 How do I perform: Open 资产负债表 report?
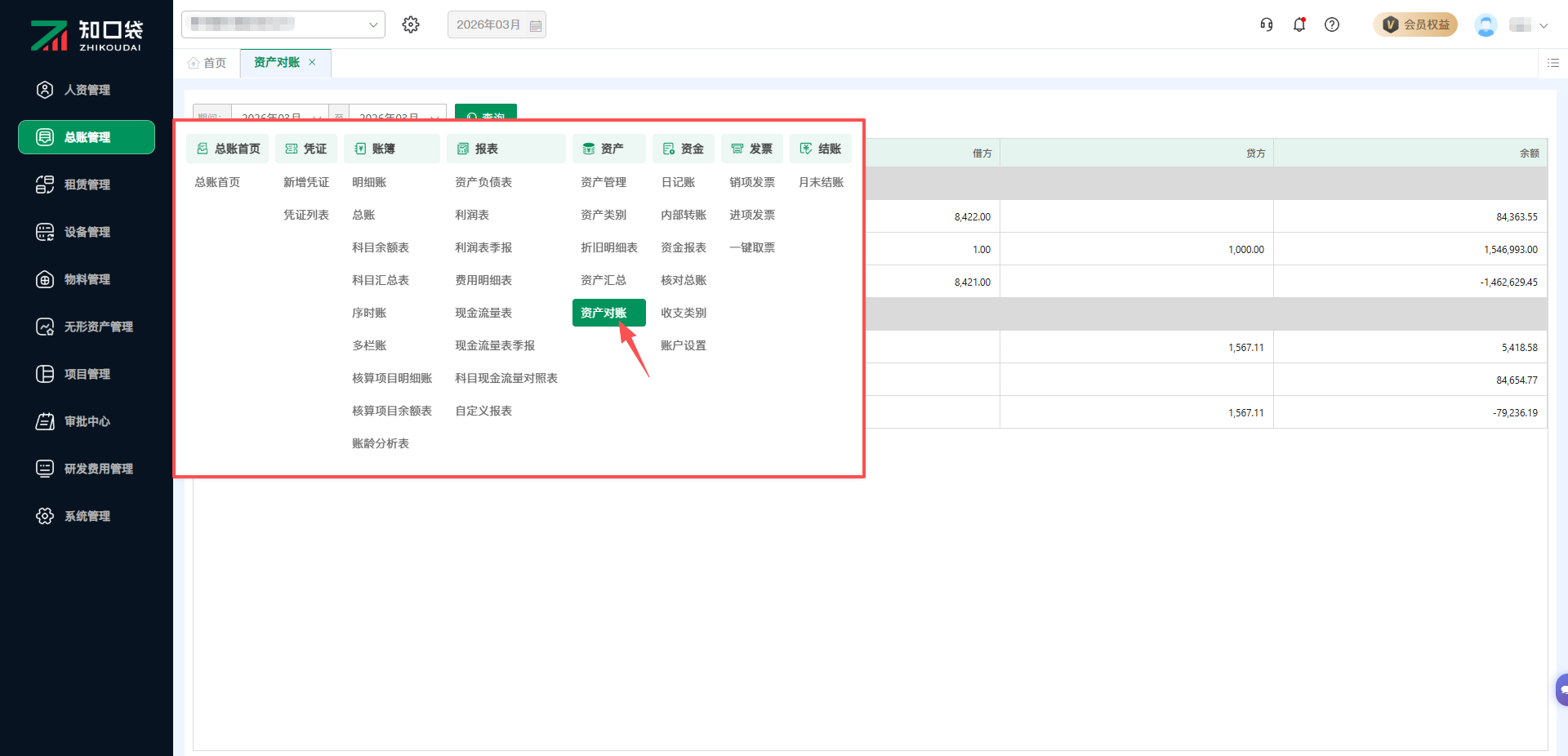click(483, 182)
